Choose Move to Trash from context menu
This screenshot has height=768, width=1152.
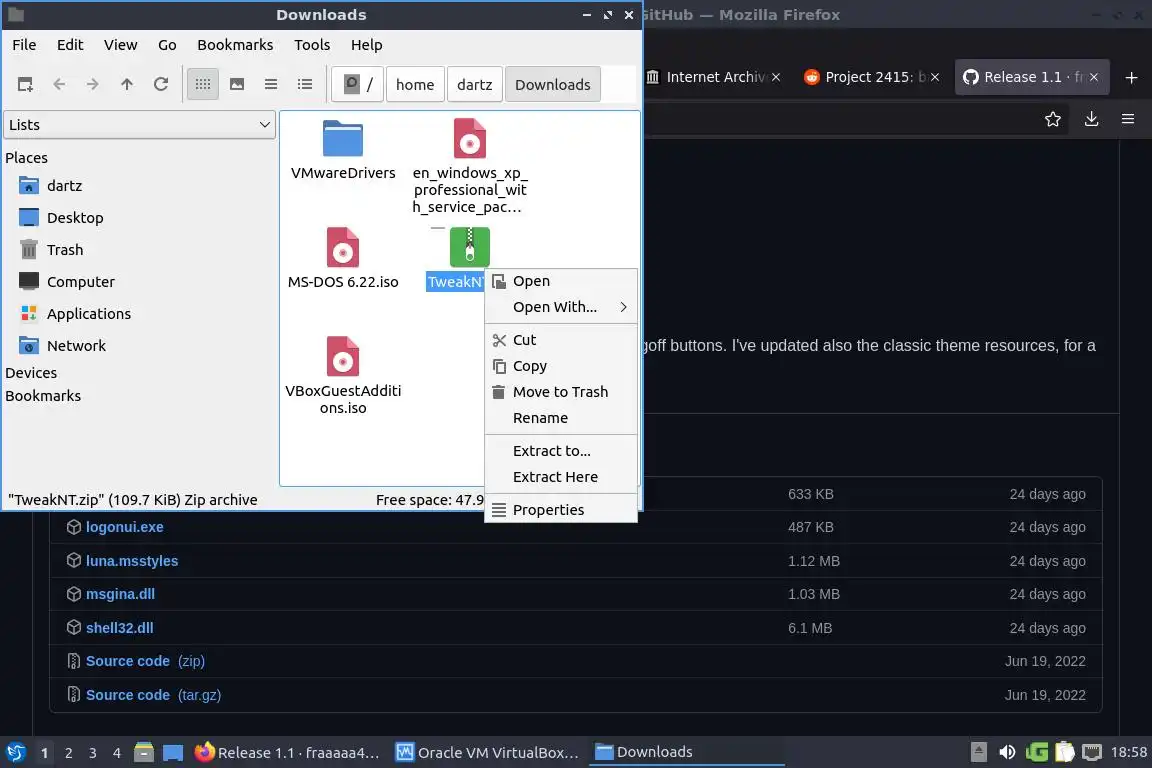point(561,392)
